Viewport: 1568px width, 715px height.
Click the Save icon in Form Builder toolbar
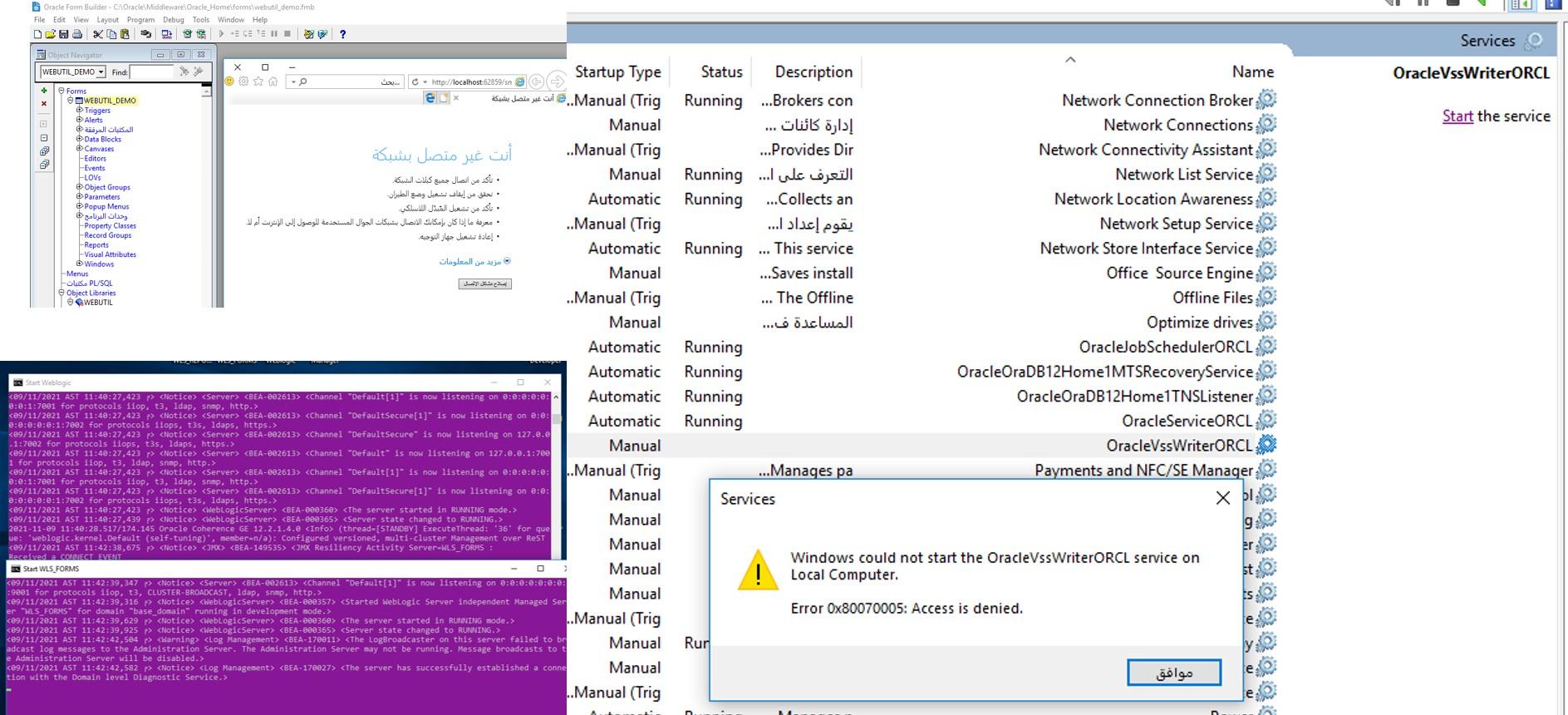click(63, 34)
